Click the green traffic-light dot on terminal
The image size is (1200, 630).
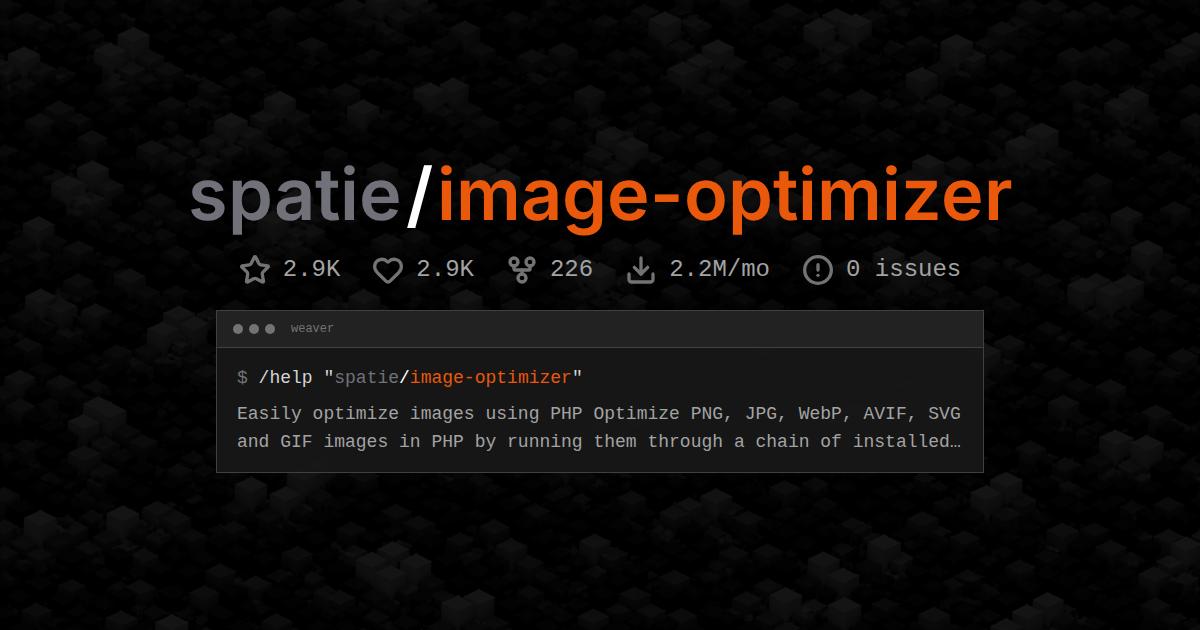270,328
